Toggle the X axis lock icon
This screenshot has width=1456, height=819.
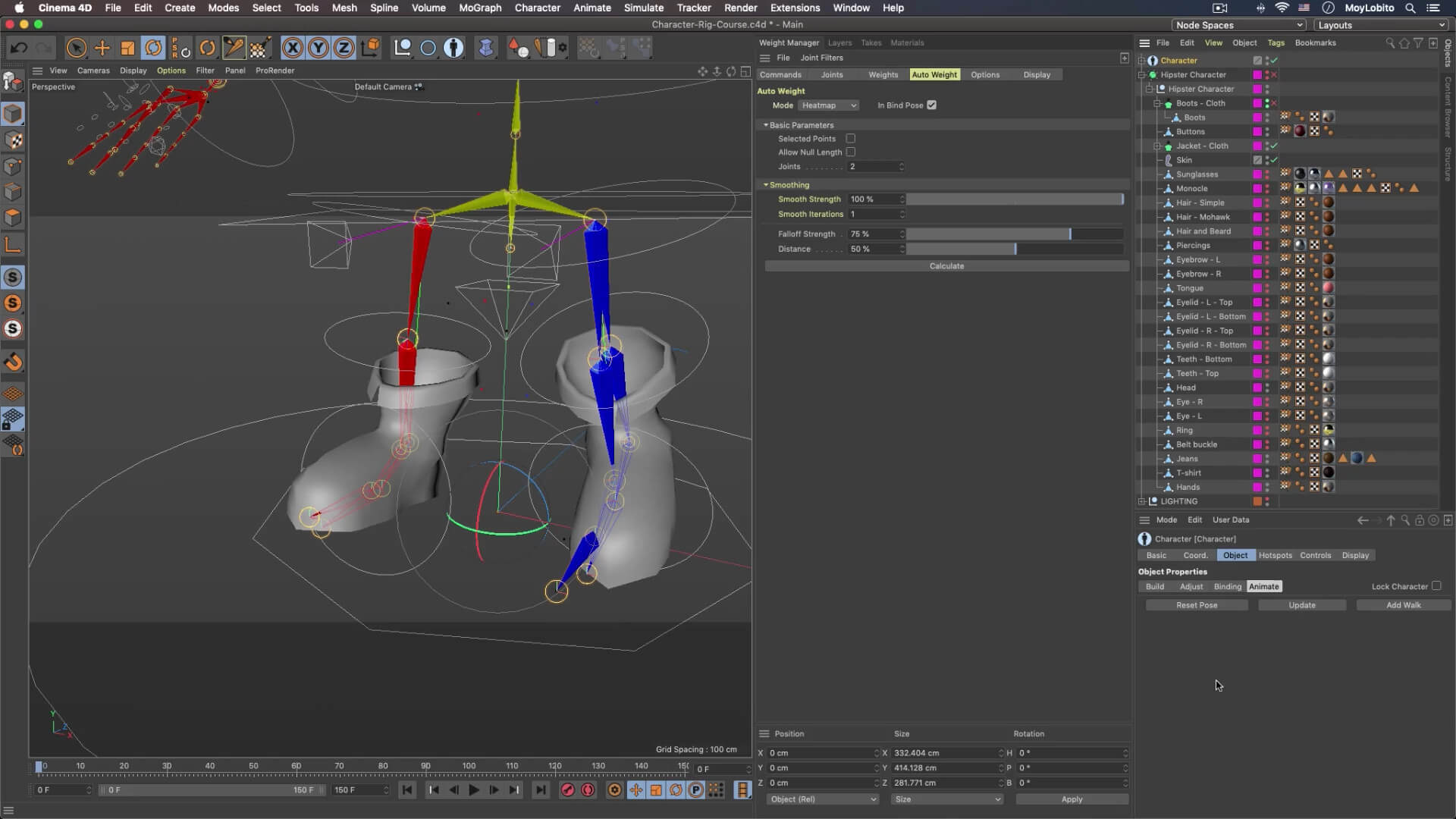point(292,47)
